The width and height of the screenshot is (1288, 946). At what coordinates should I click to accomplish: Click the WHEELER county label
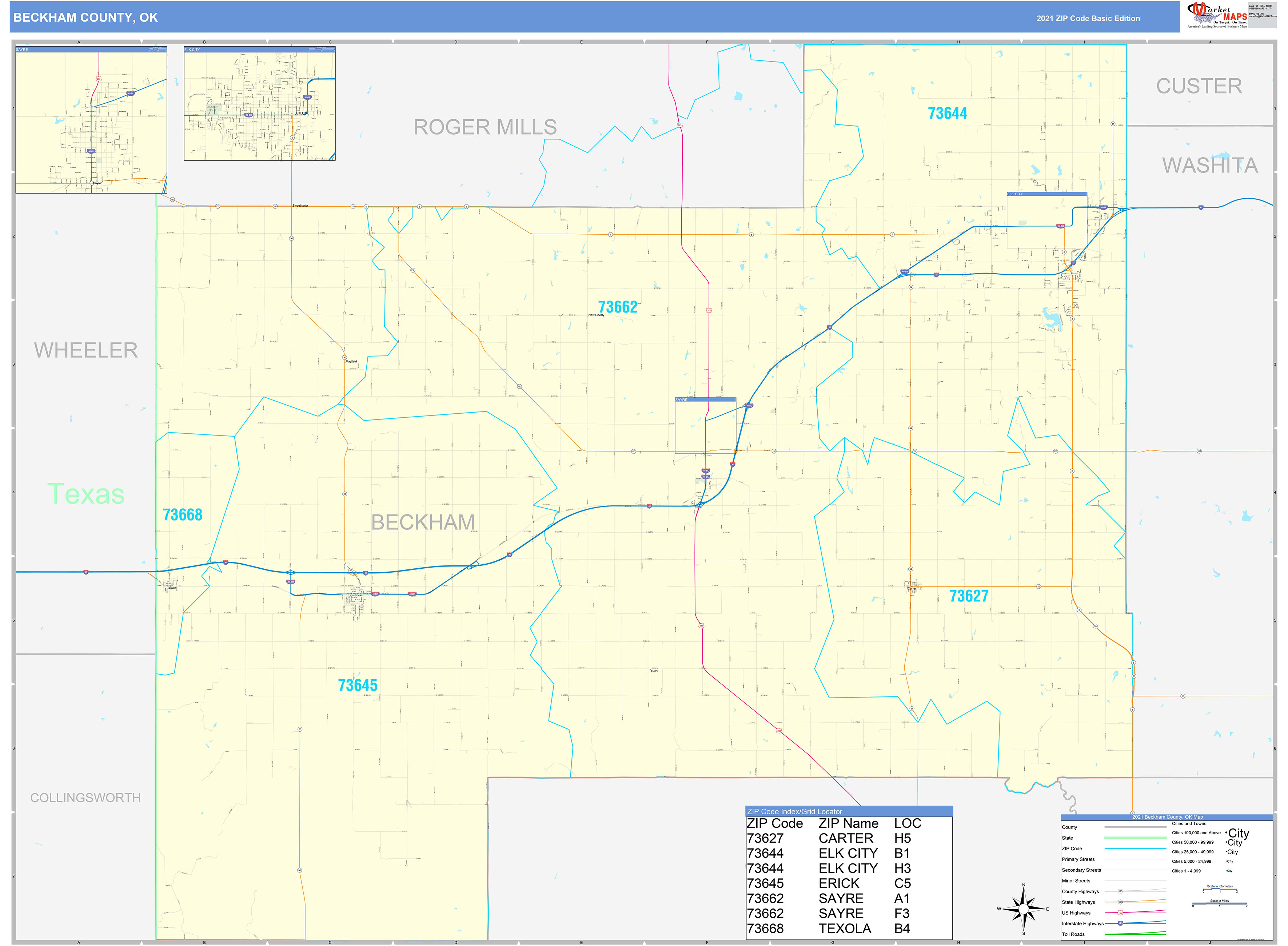click(x=86, y=350)
